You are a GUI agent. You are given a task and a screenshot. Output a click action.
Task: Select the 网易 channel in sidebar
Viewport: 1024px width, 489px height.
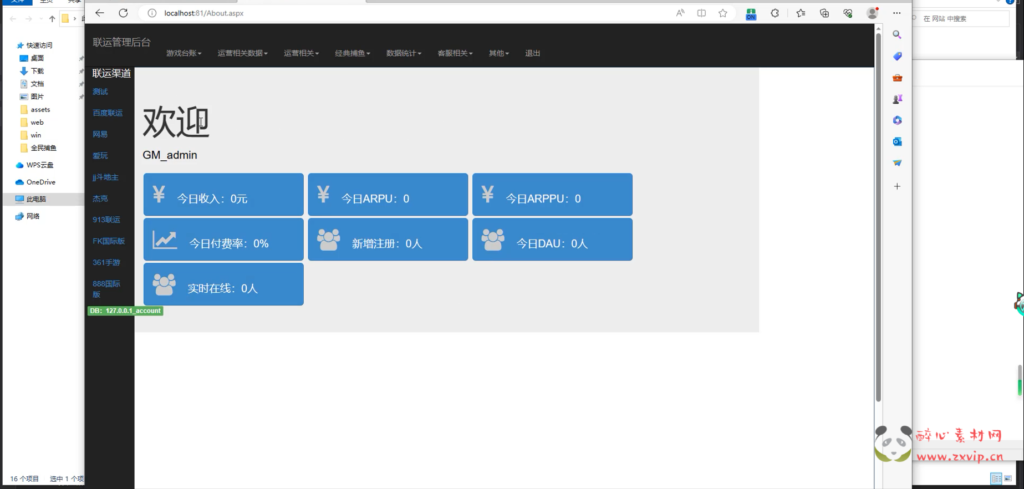click(100, 134)
